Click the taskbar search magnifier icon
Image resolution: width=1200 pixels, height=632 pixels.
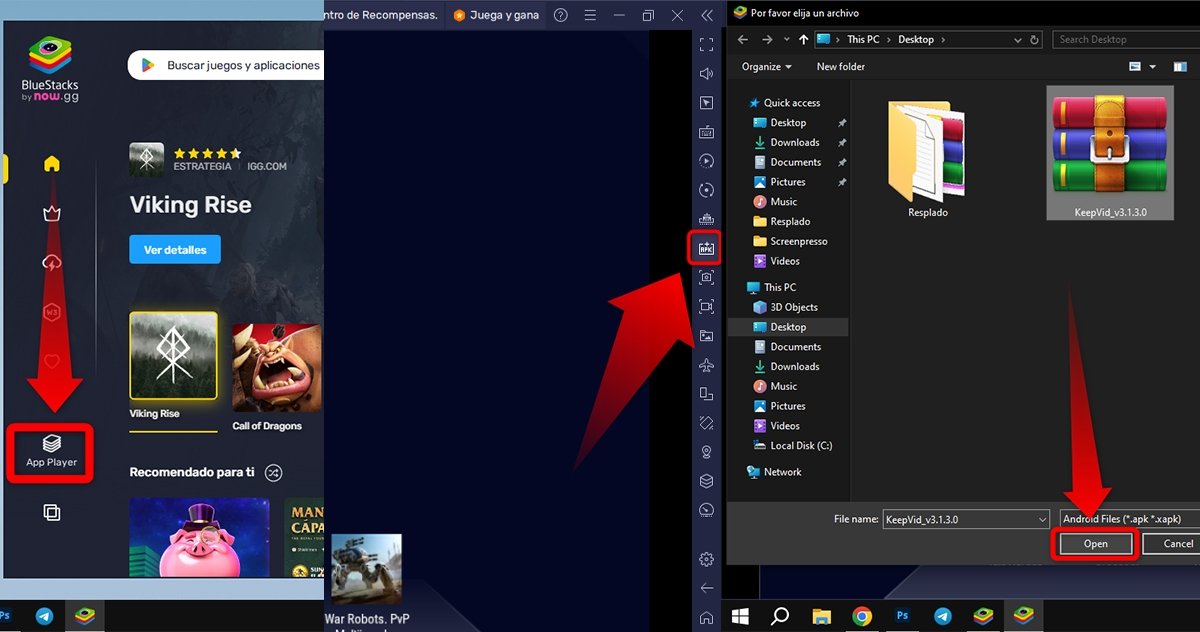tap(781, 616)
